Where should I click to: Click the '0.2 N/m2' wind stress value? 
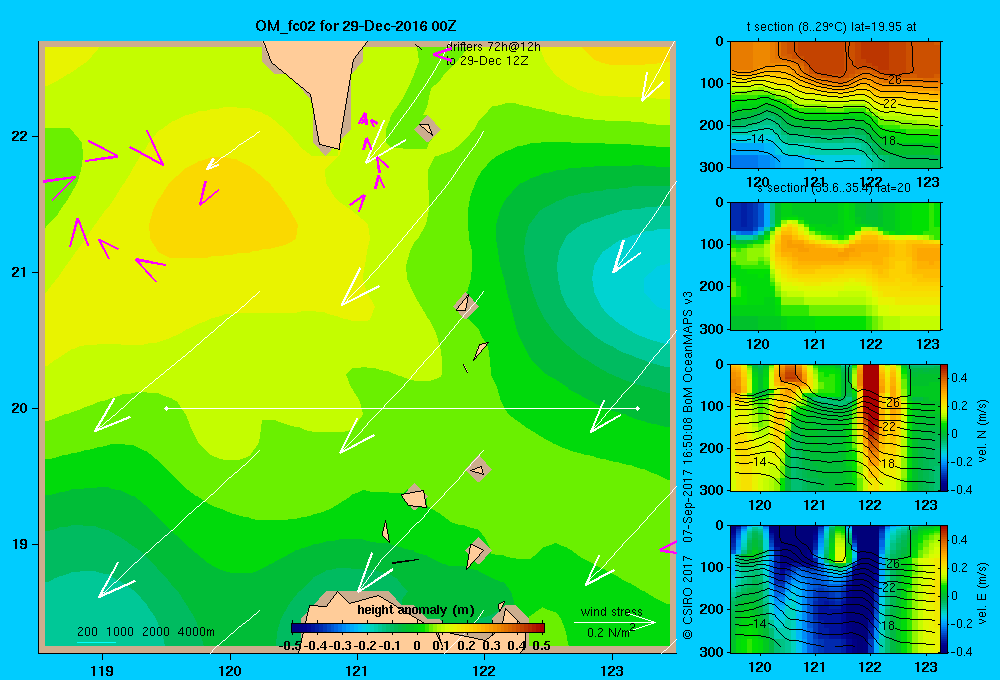[x=612, y=632]
